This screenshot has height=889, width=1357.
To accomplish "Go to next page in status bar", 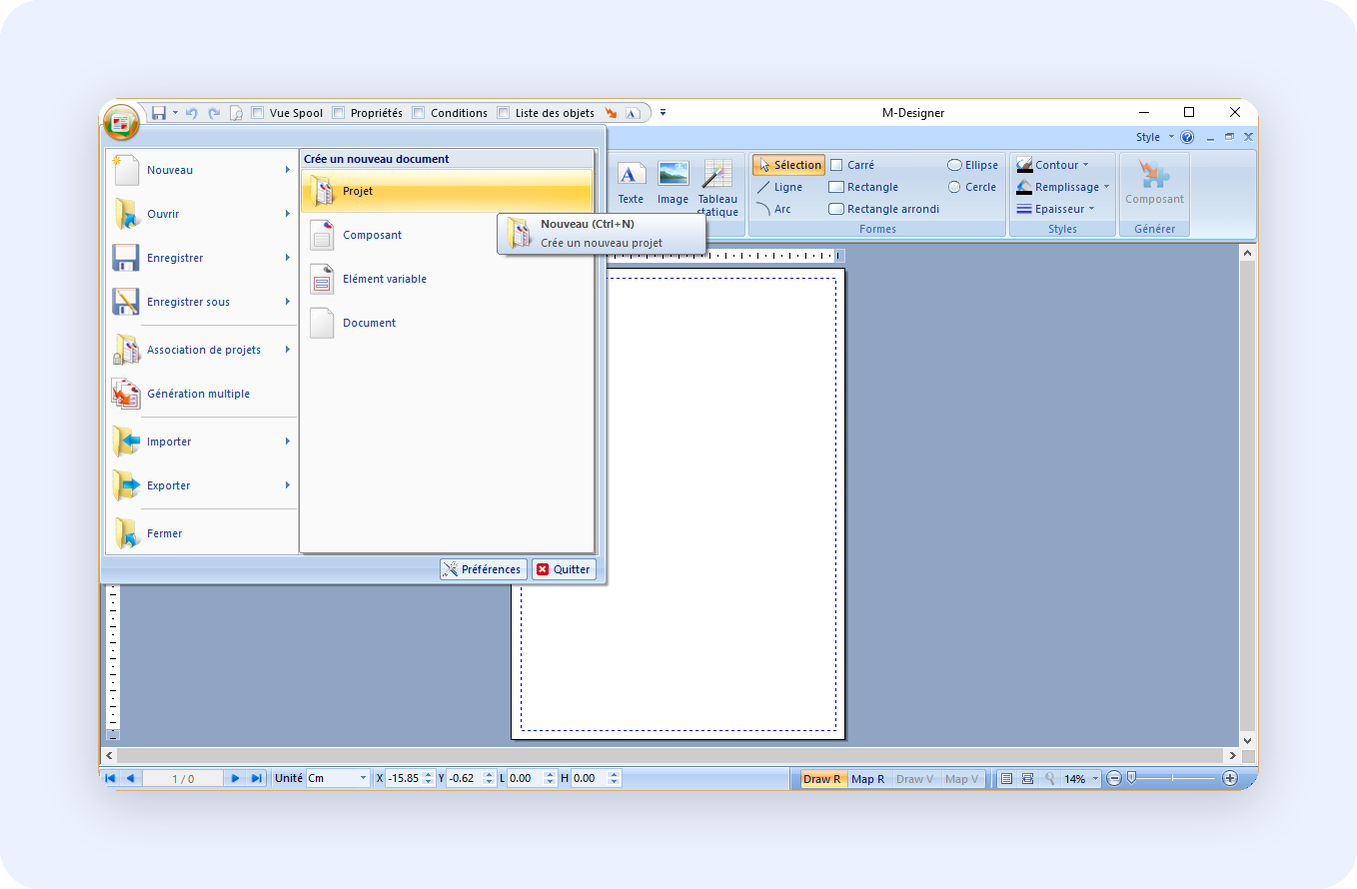I will tap(235, 778).
